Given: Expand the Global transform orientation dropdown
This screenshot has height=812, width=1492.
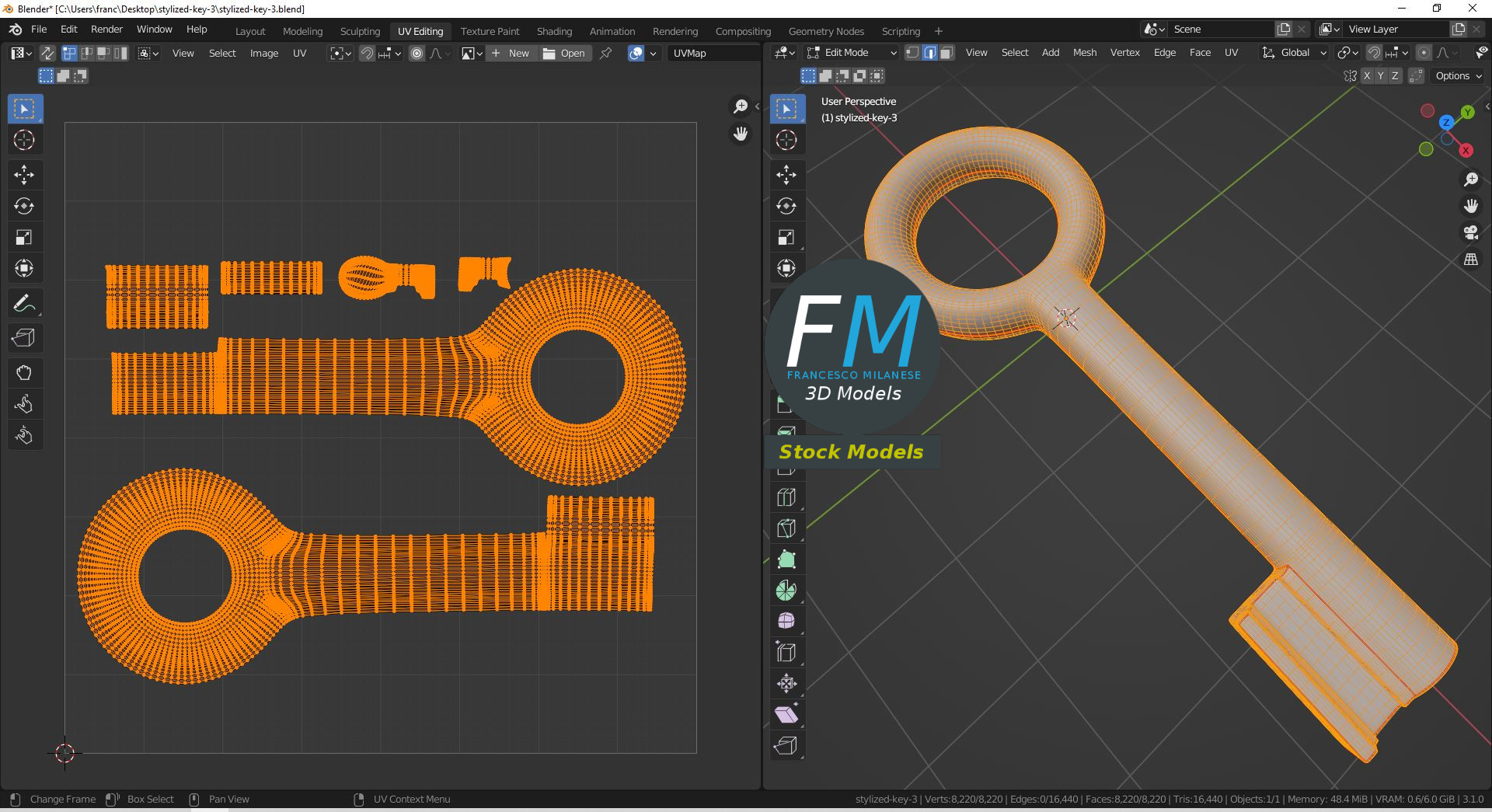Looking at the screenshot, I should click(x=1294, y=53).
